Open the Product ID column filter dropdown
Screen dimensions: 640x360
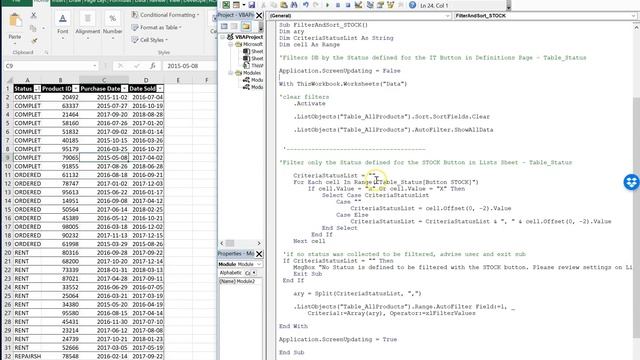tap(76, 89)
